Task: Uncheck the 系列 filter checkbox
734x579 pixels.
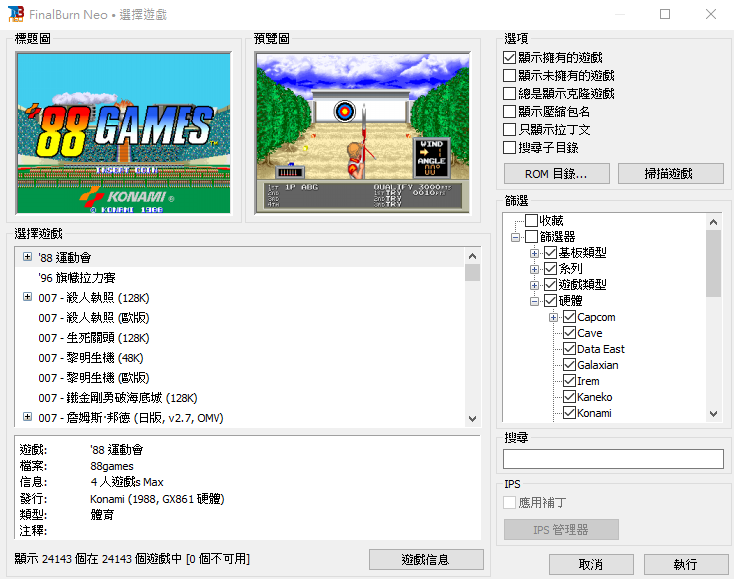Action: click(550, 268)
